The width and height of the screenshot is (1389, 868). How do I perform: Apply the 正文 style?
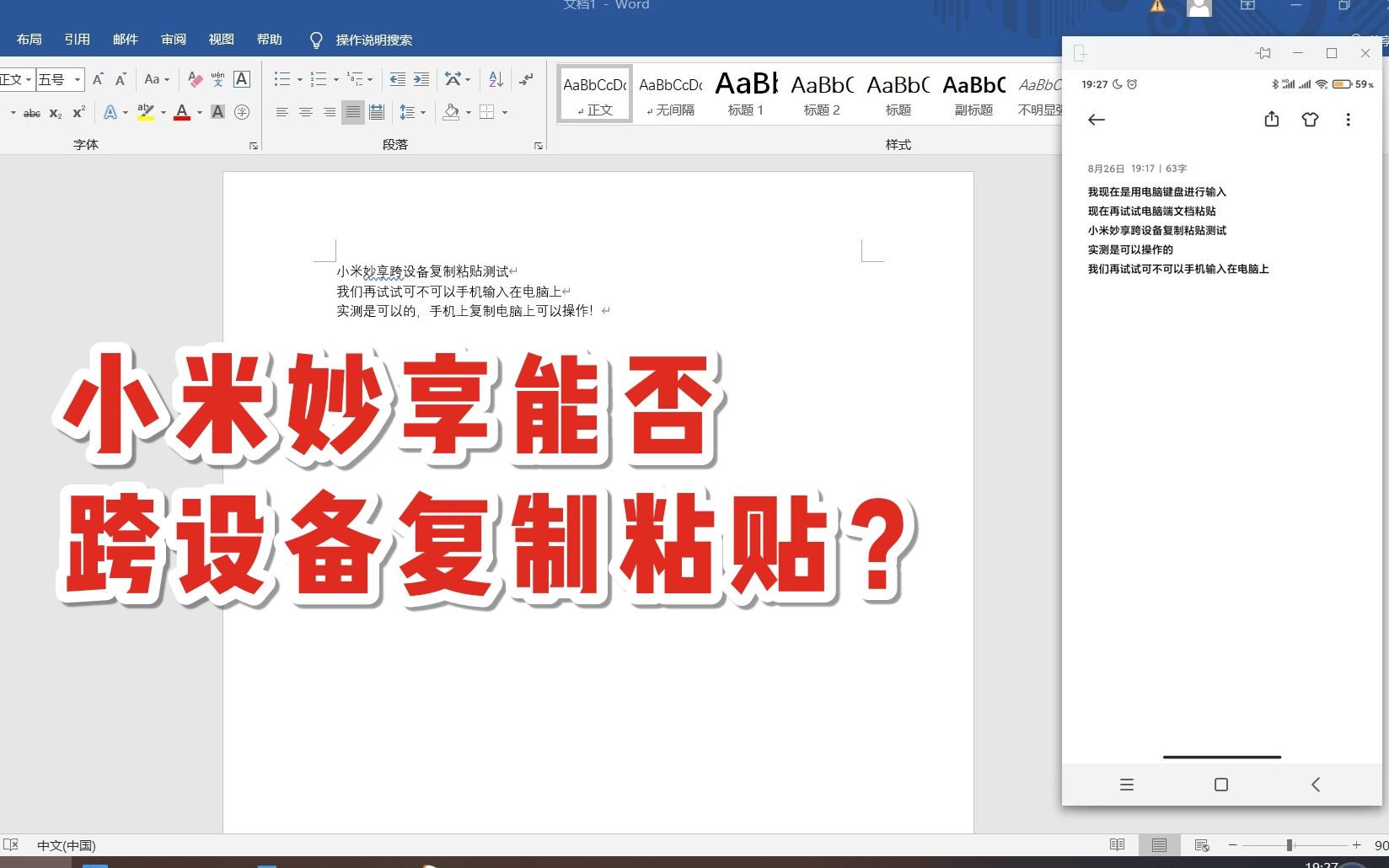pos(595,94)
